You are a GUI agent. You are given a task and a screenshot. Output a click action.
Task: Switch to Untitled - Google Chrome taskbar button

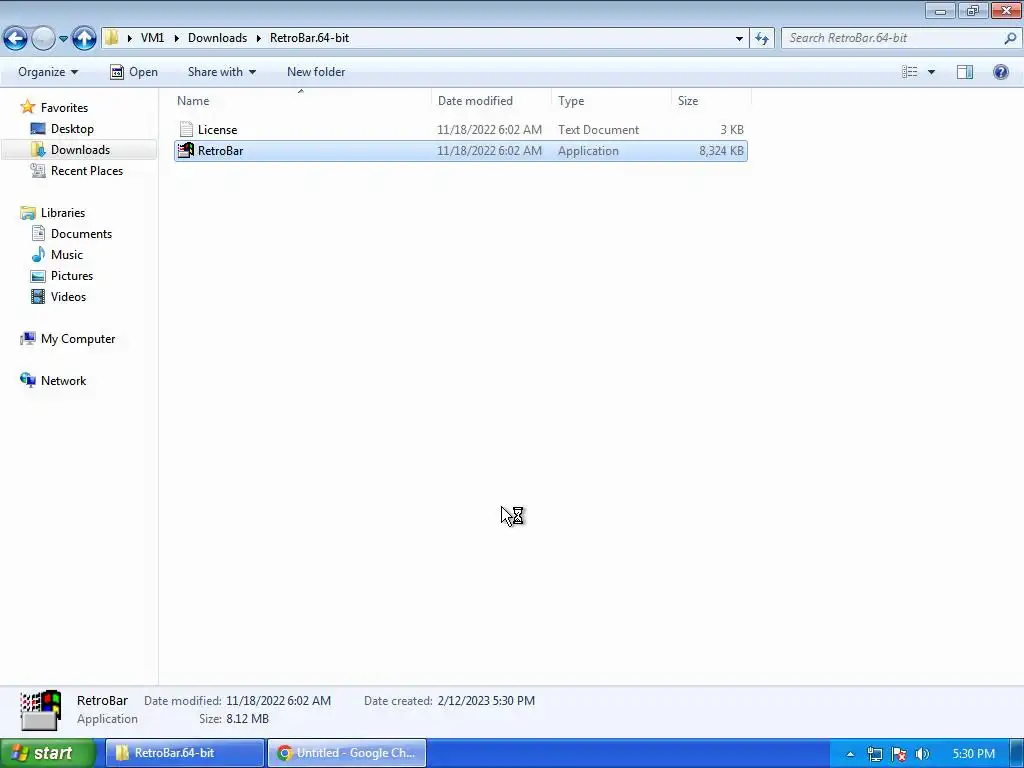(347, 753)
